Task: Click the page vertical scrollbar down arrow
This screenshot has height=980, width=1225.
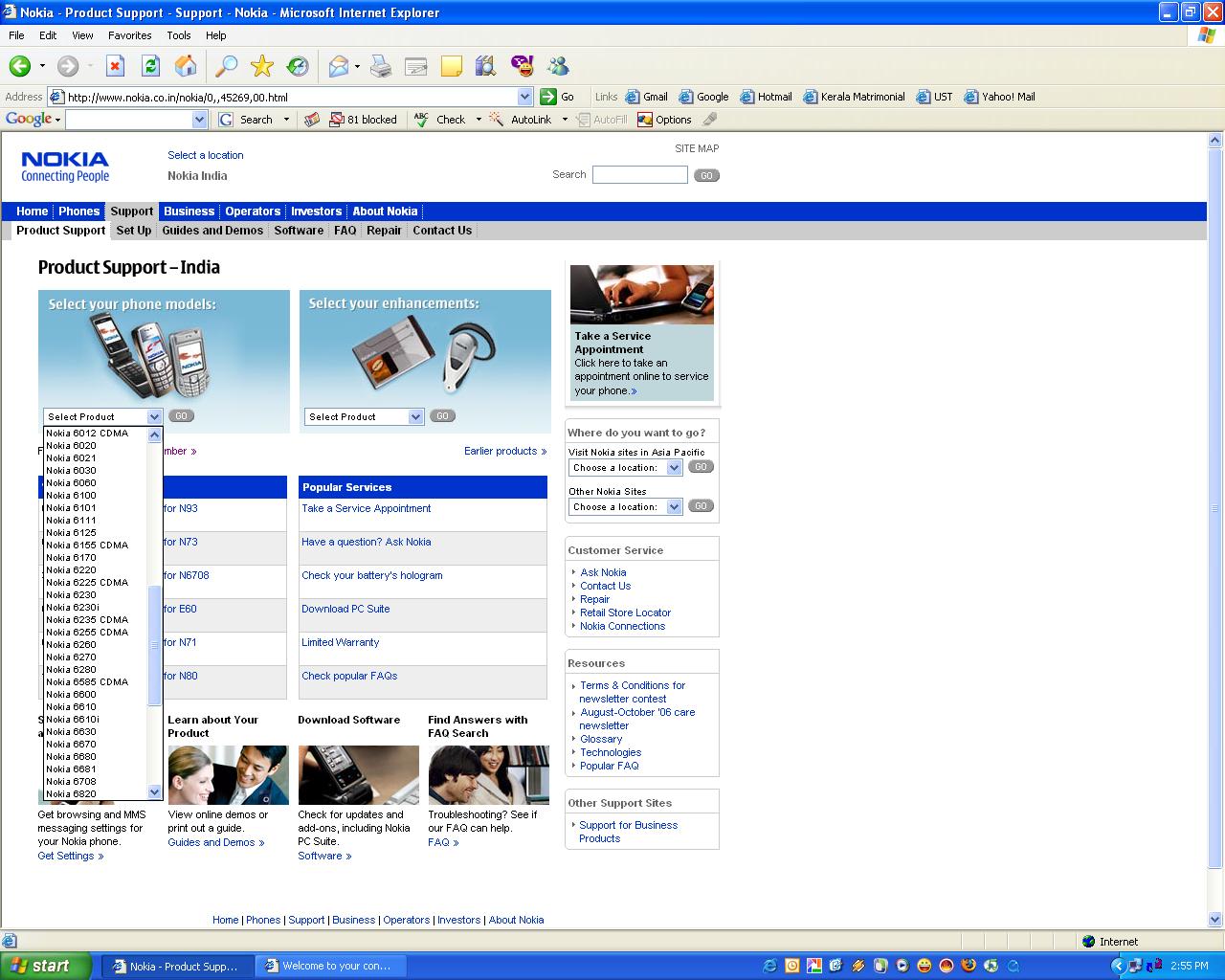Action: [1215, 922]
